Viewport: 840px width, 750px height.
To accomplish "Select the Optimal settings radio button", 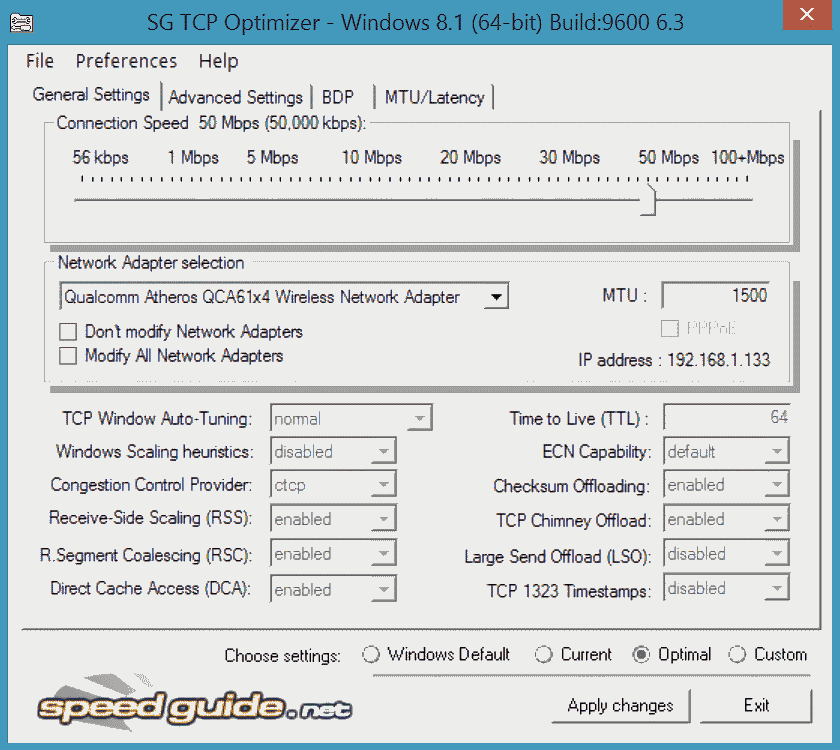I will pos(641,654).
